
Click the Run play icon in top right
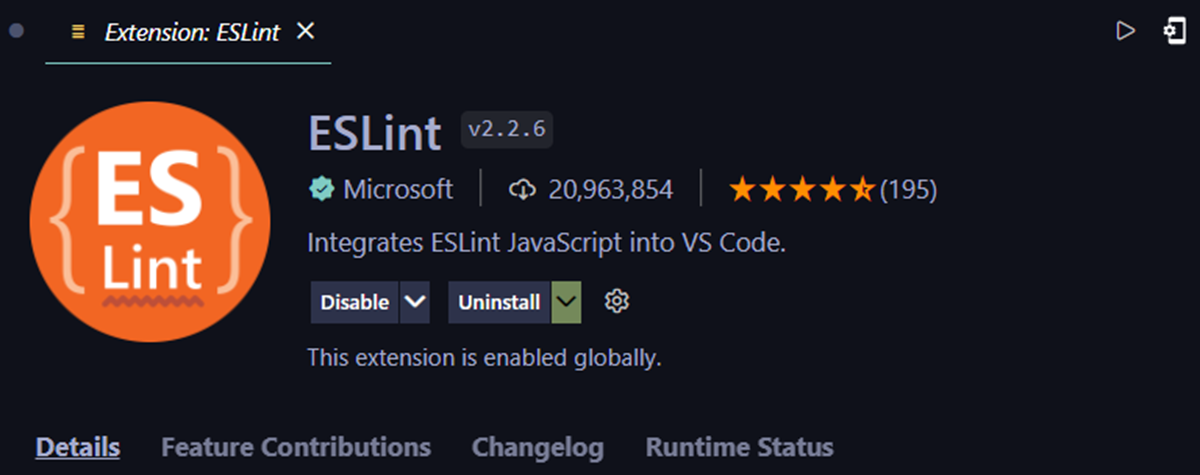coord(1125,32)
